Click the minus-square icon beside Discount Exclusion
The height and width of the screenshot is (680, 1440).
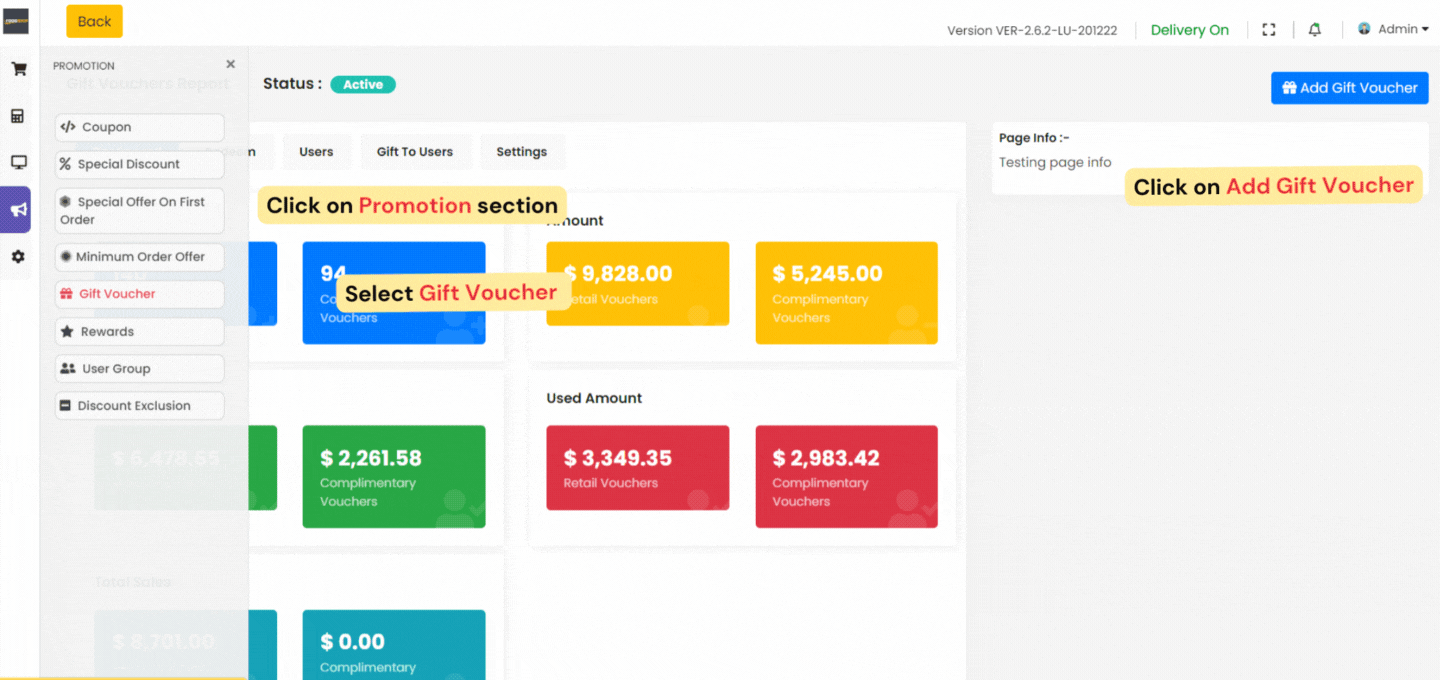pos(66,405)
